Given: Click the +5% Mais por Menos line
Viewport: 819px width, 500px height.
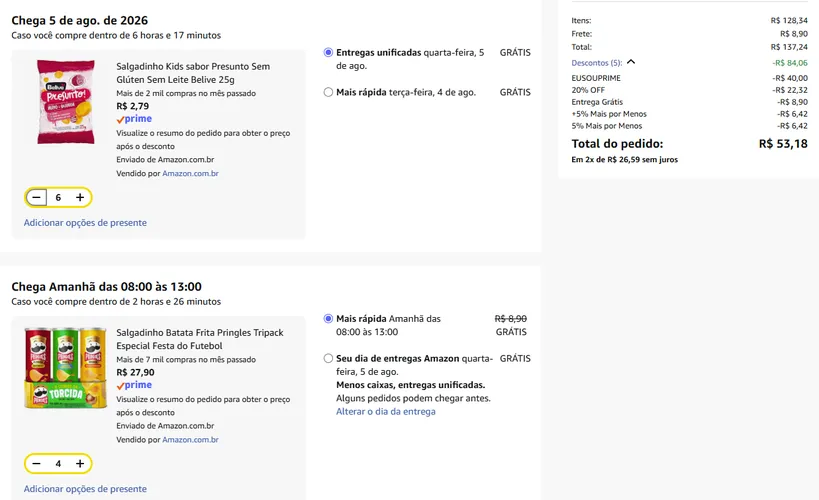Looking at the screenshot, I should (689, 114).
